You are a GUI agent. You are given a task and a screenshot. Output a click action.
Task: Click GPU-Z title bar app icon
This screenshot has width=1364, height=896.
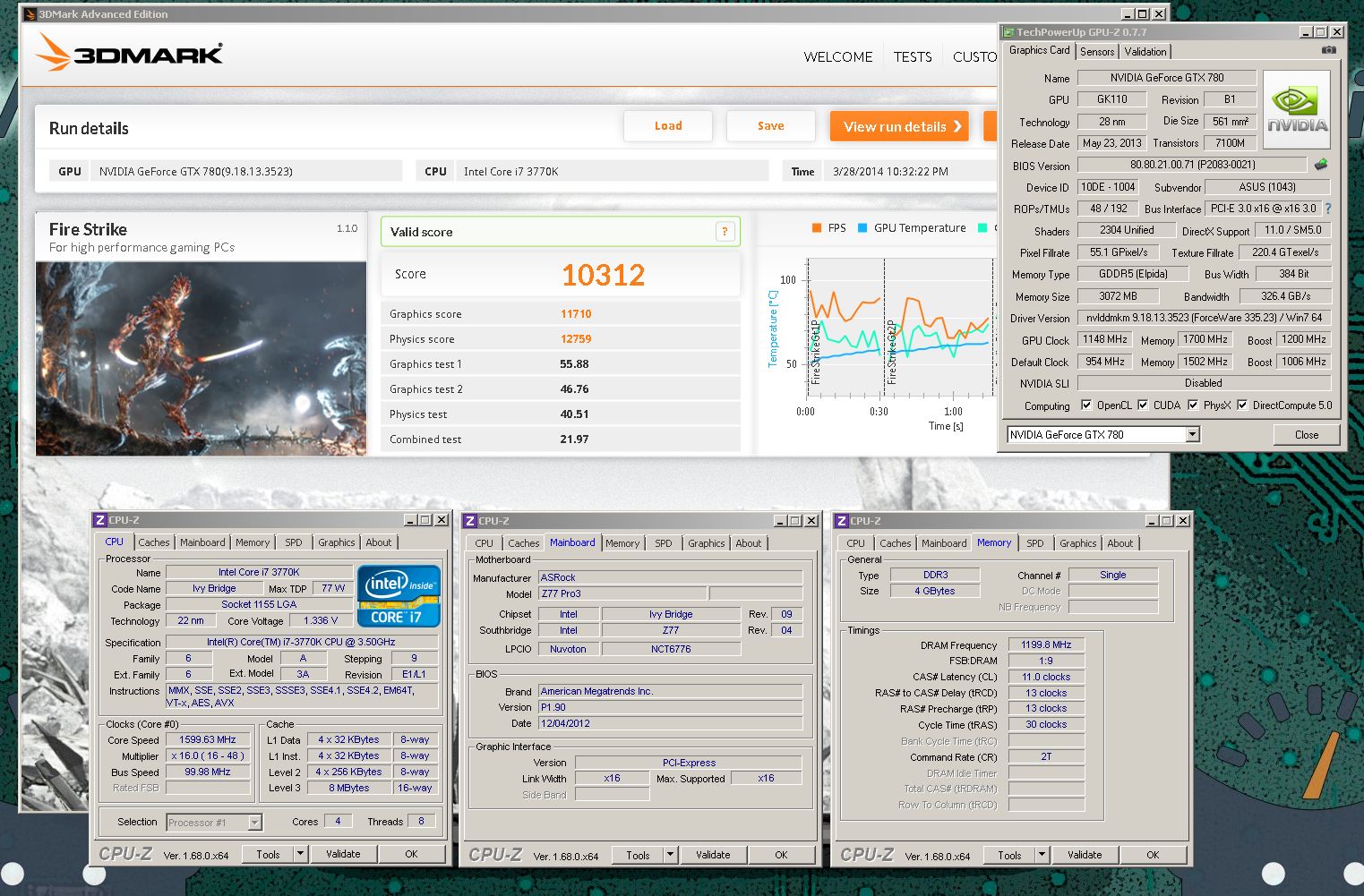(x=1008, y=31)
